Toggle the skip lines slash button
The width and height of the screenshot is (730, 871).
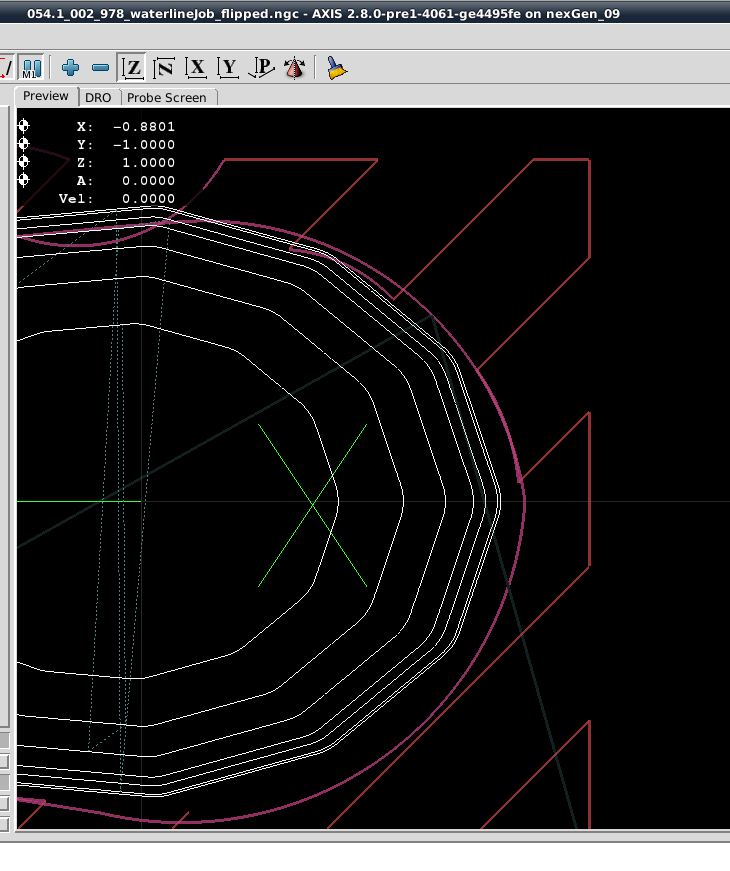click(x=5, y=68)
